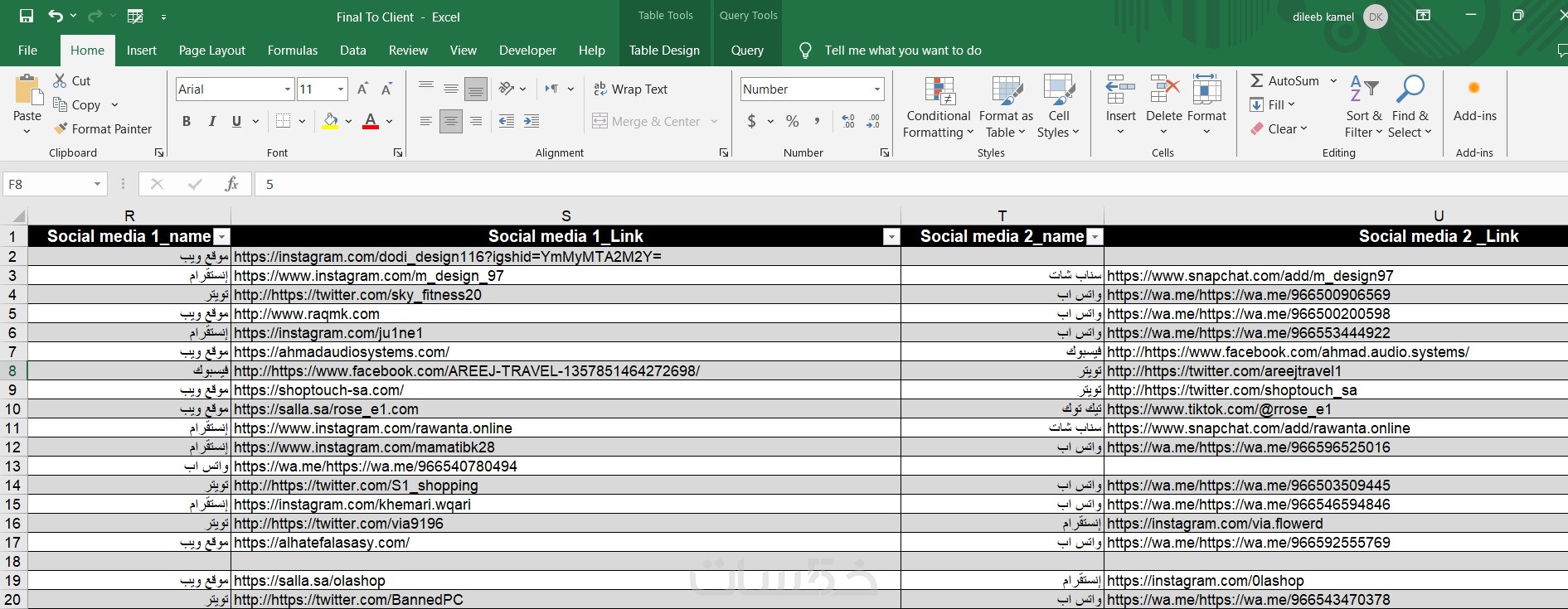The width and height of the screenshot is (1568, 609).
Task: Open the font size dropdown
Action: point(341,89)
